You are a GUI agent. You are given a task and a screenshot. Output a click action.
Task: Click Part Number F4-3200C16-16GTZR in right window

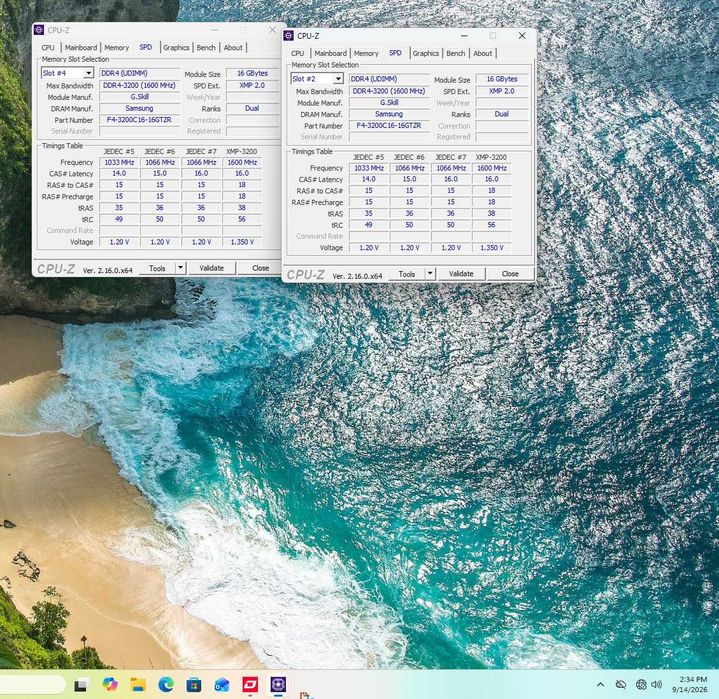pos(389,126)
